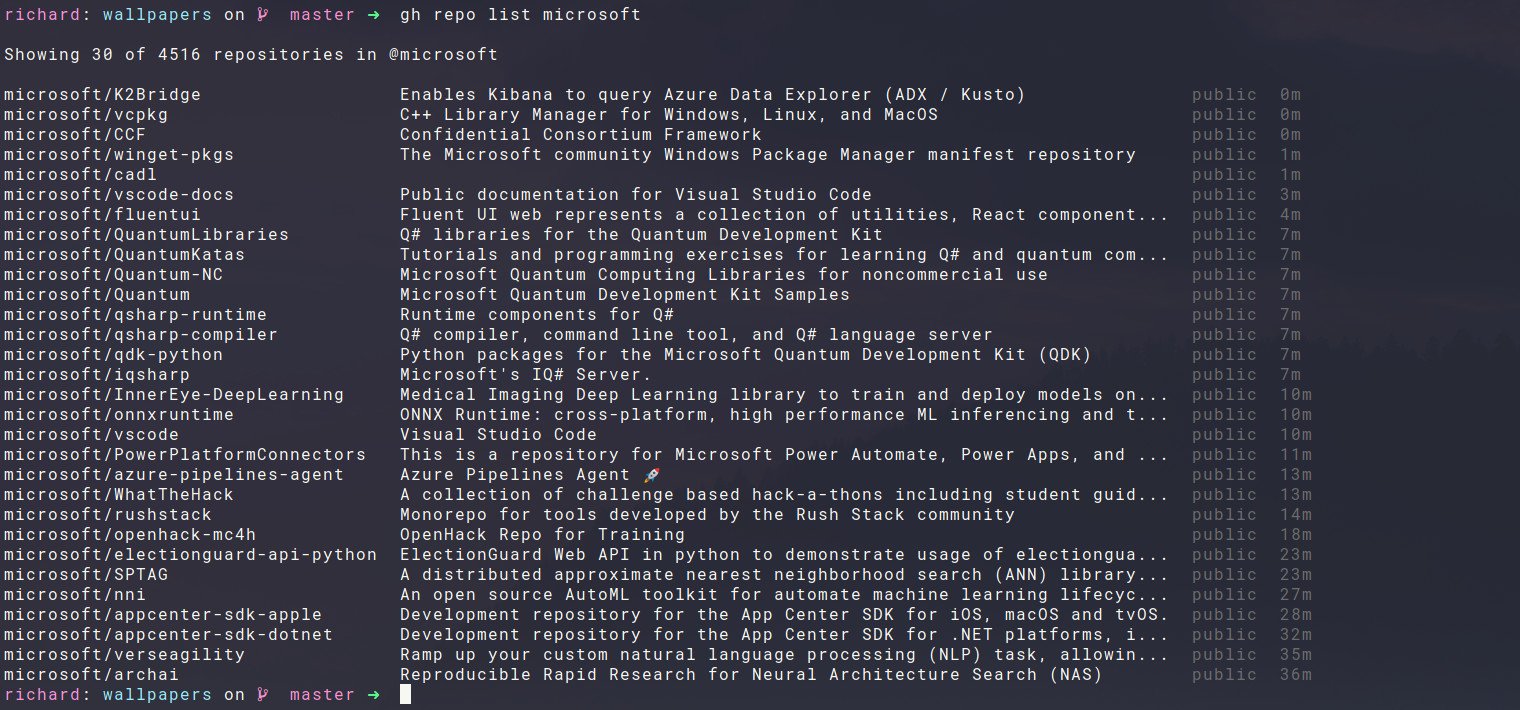Screen dimensions: 1520x710
Task: Click the green arrow in the top prompt
Action: [x=373, y=15]
